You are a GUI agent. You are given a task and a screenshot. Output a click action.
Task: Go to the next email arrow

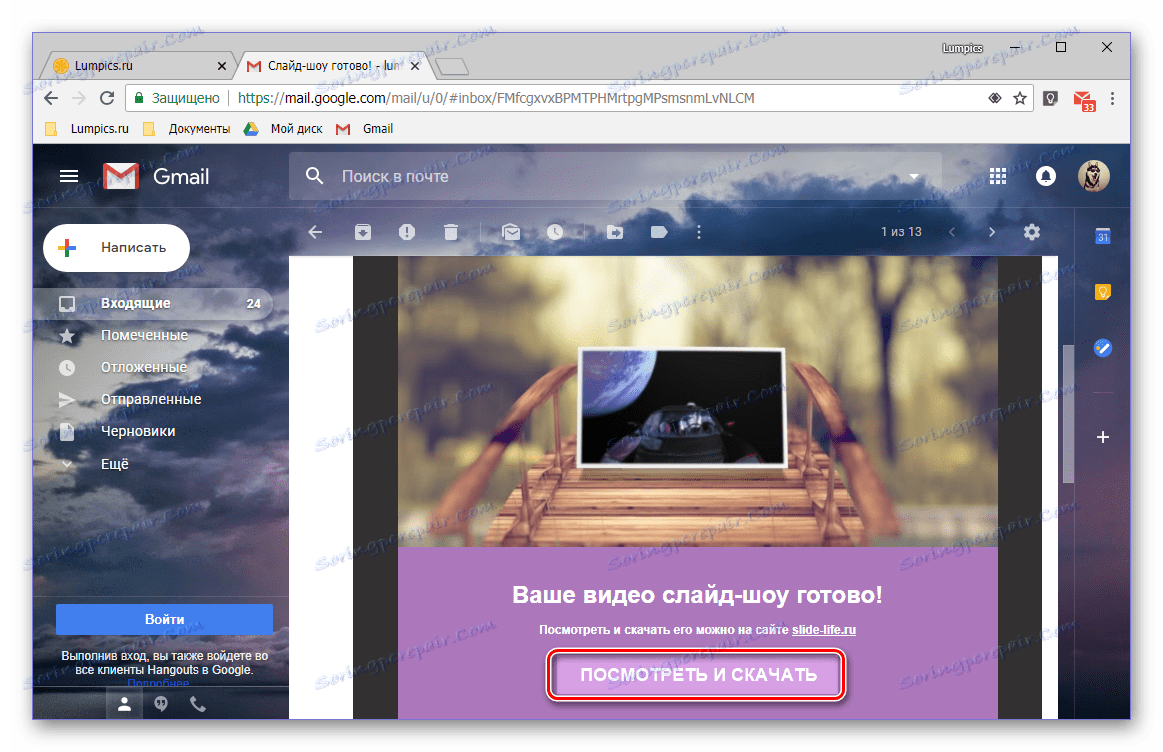[992, 232]
